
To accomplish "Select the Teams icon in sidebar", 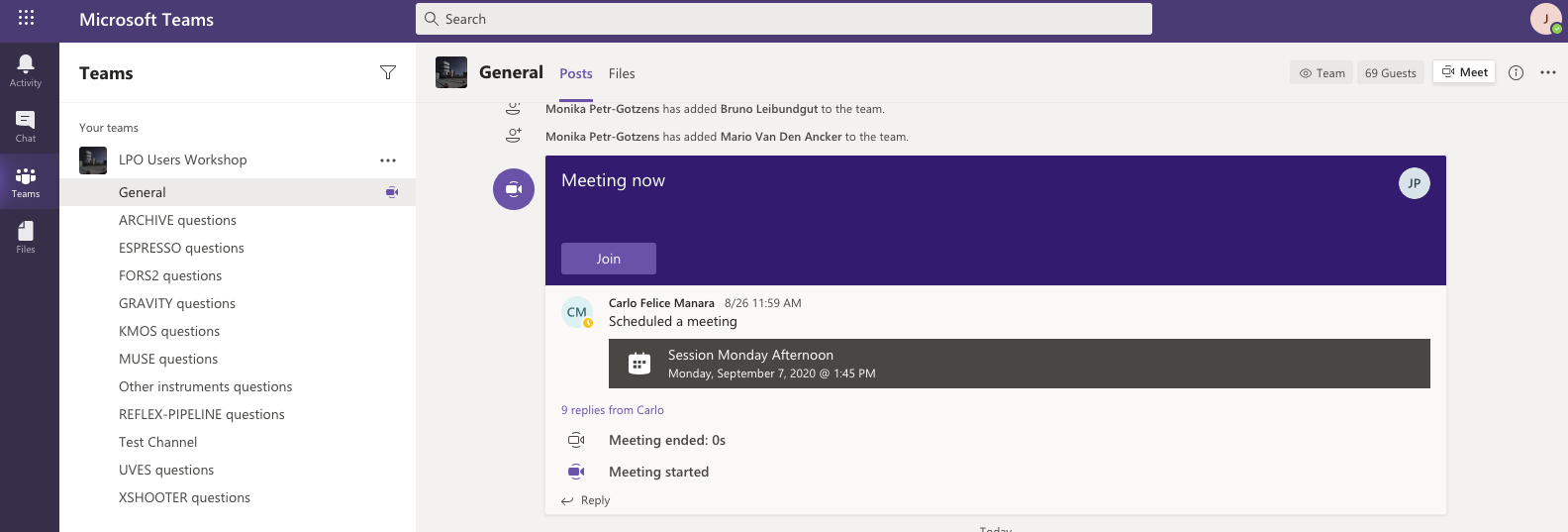I will click(26, 181).
